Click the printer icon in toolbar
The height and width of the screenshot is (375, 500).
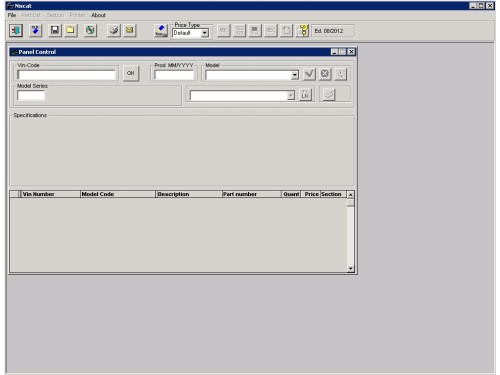[114, 31]
